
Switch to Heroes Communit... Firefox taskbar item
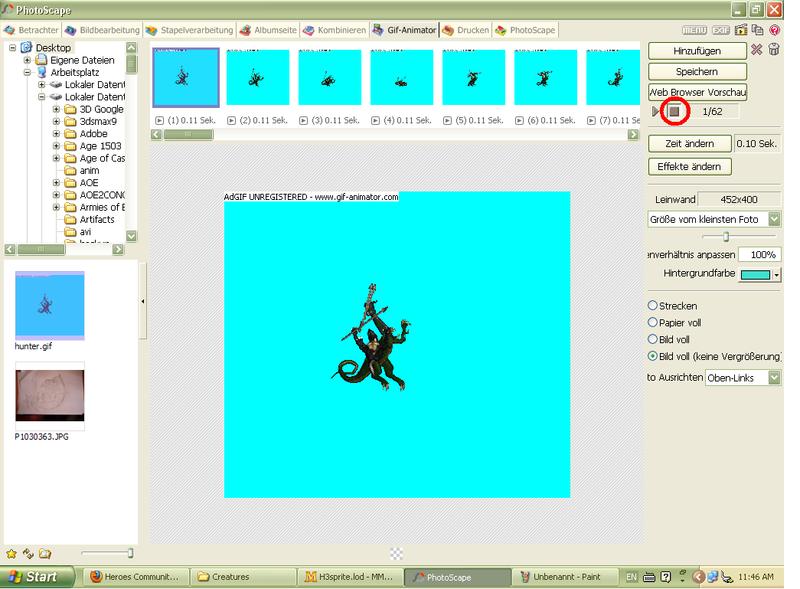135,577
